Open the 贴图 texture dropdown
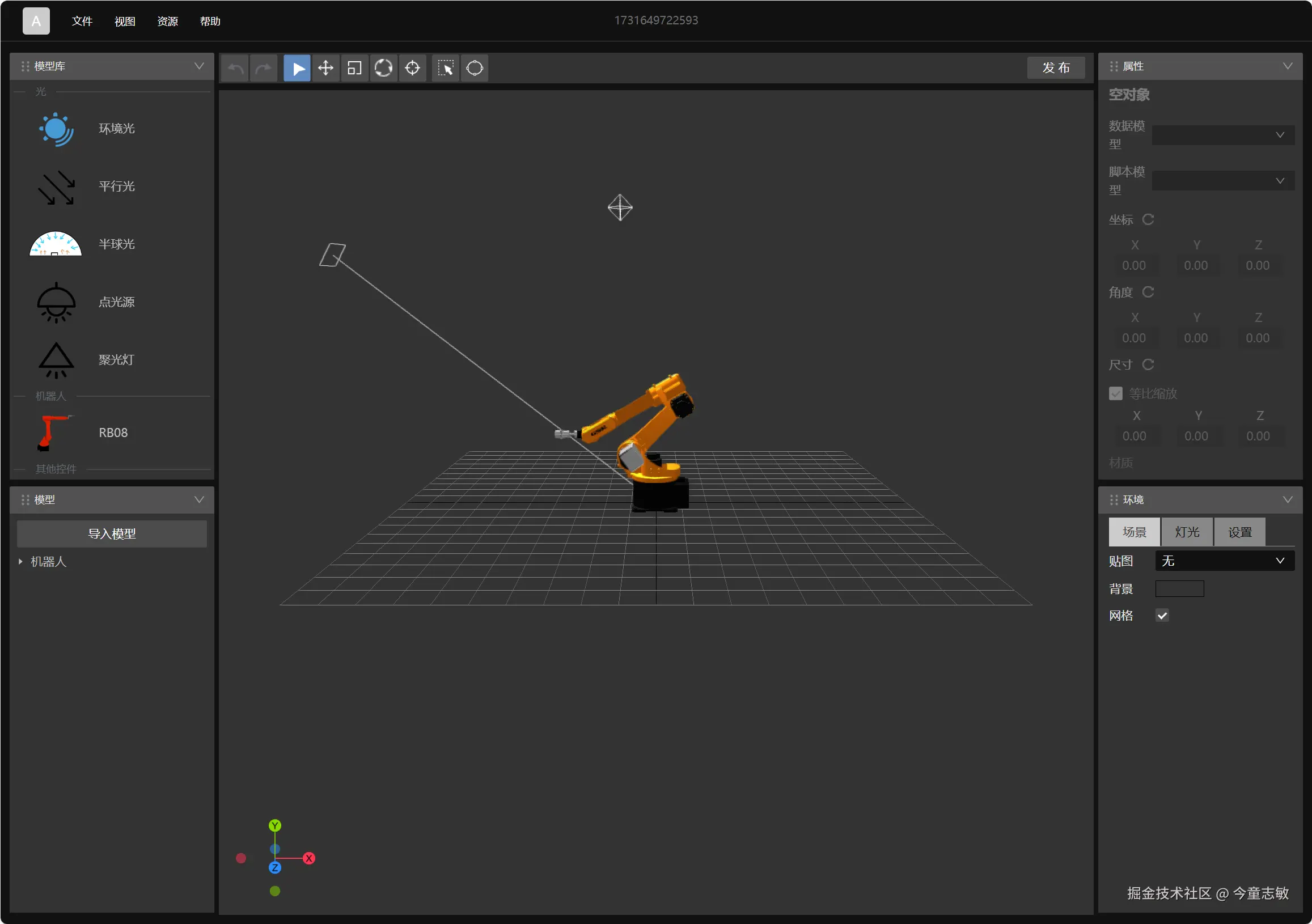The image size is (1312, 924). click(1224, 561)
